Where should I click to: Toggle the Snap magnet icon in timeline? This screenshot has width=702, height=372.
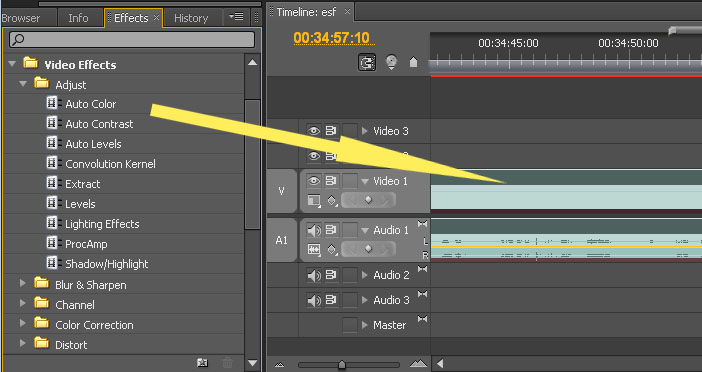point(367,63)
